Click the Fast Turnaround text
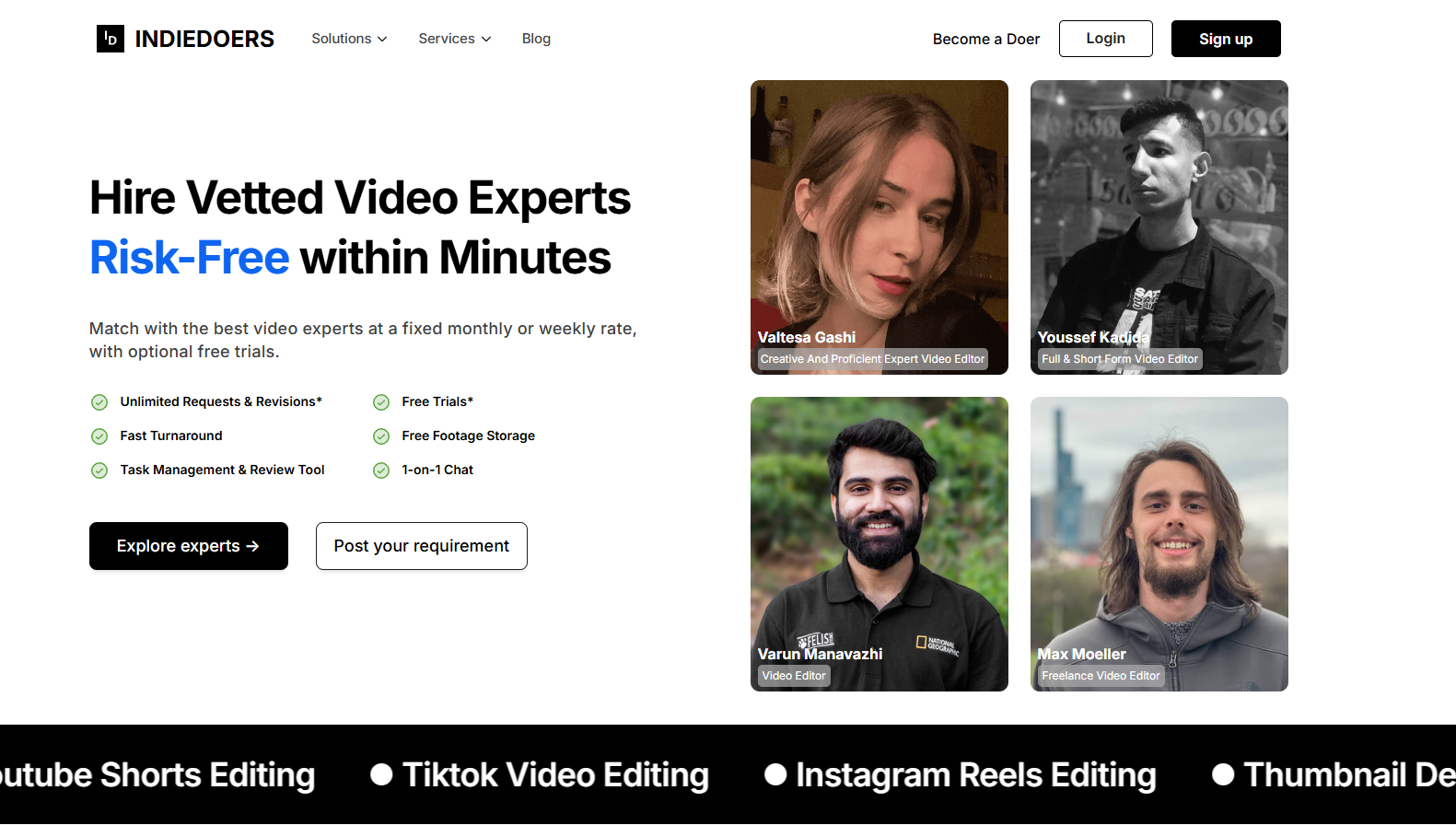This screenshot has height=825, width=1456. click(x=171, y=436)
